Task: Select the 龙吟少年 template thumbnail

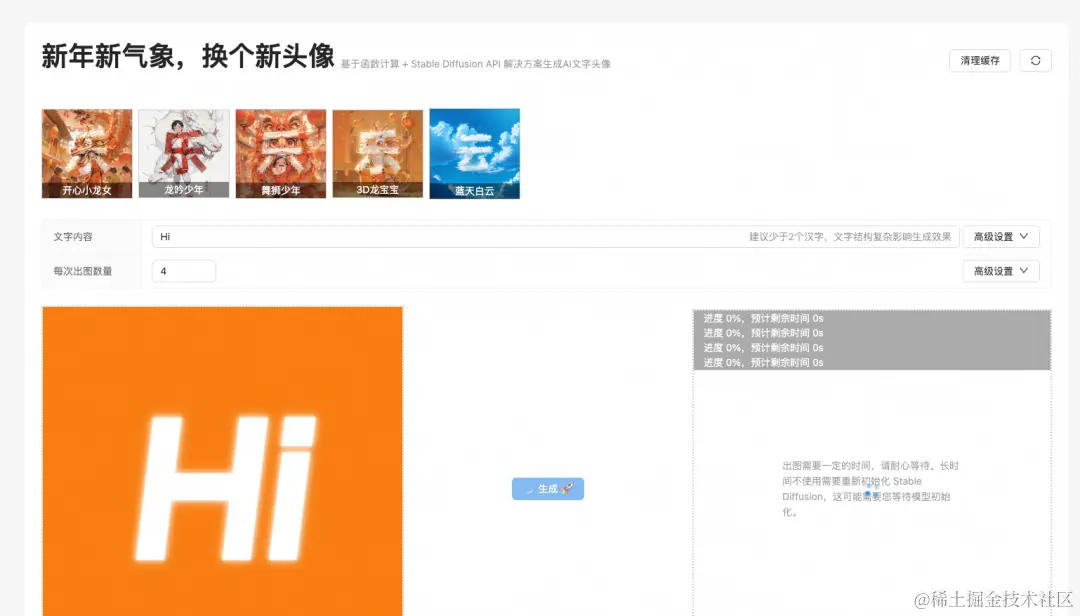Action: tap(183, 153)
